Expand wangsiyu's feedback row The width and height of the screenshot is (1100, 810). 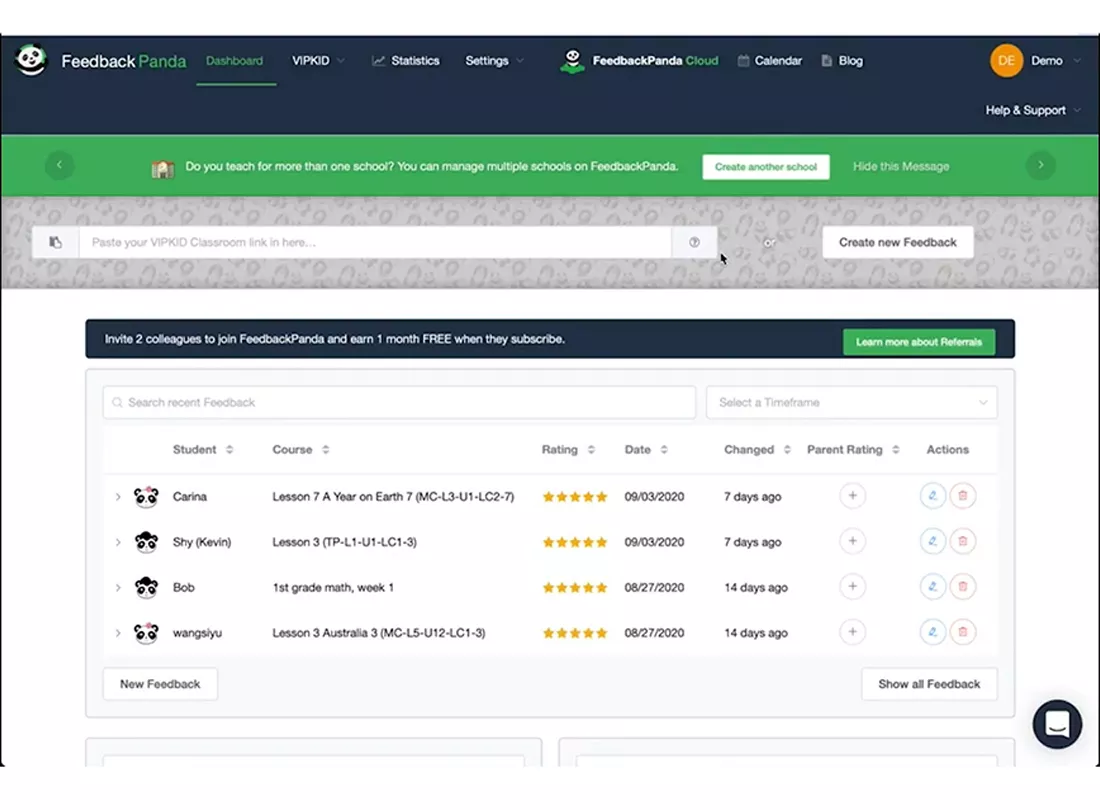point(118,633)
